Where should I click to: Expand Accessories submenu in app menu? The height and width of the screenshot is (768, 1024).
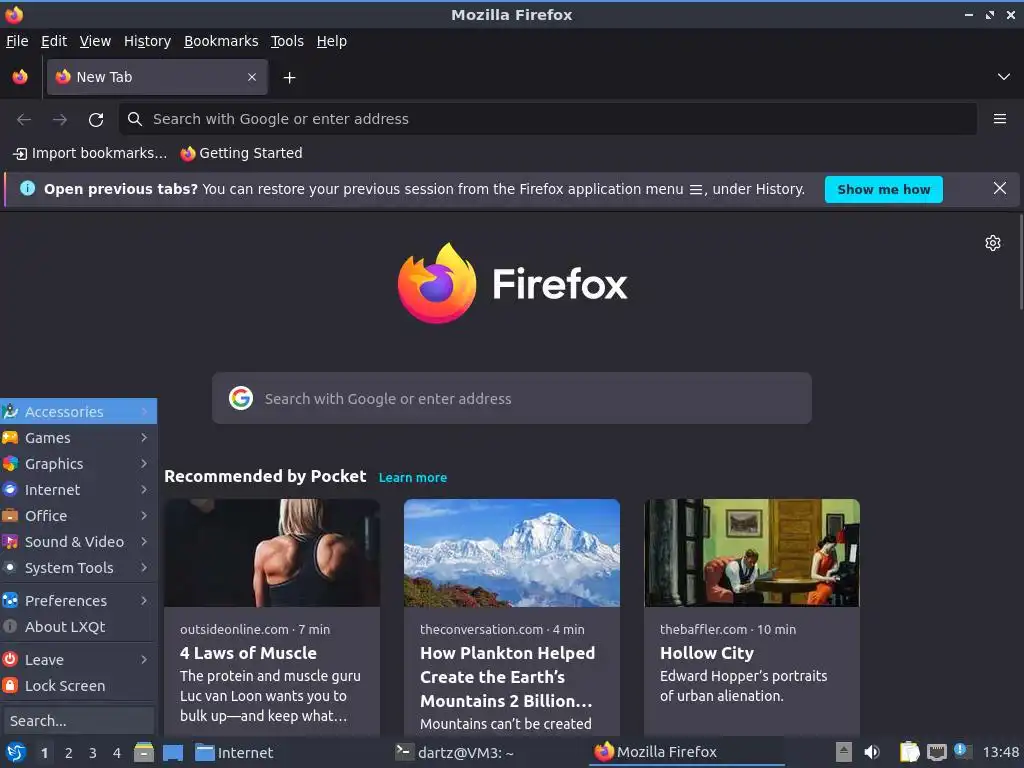tap(78, 411)
